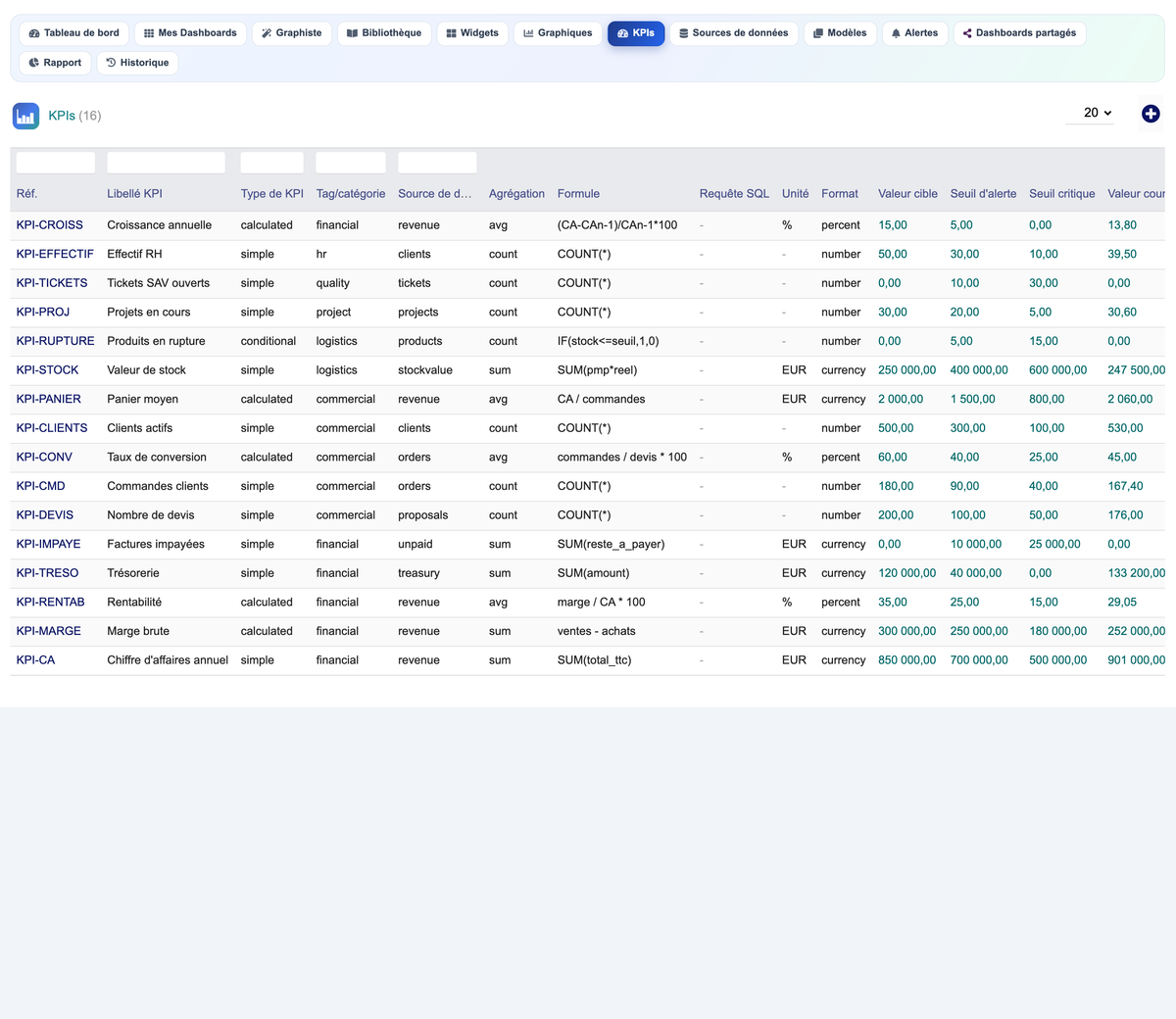This screenshot has height=1019, width=1176.
Task: Open the KPI-MARGE link
Action: coord(49,631)
